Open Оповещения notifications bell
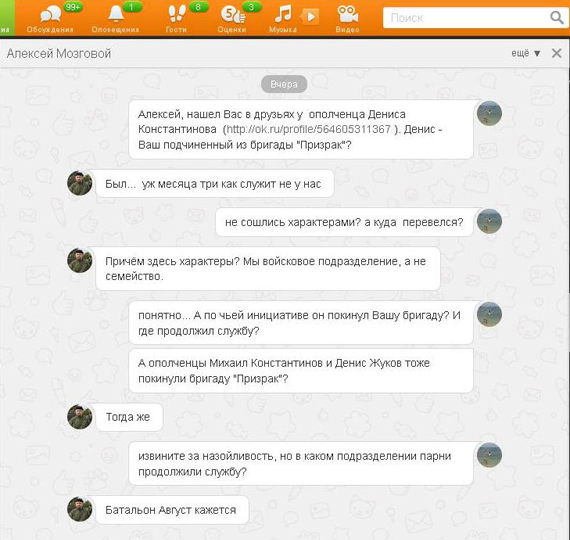The image size is (570, 540). [116, 14]
